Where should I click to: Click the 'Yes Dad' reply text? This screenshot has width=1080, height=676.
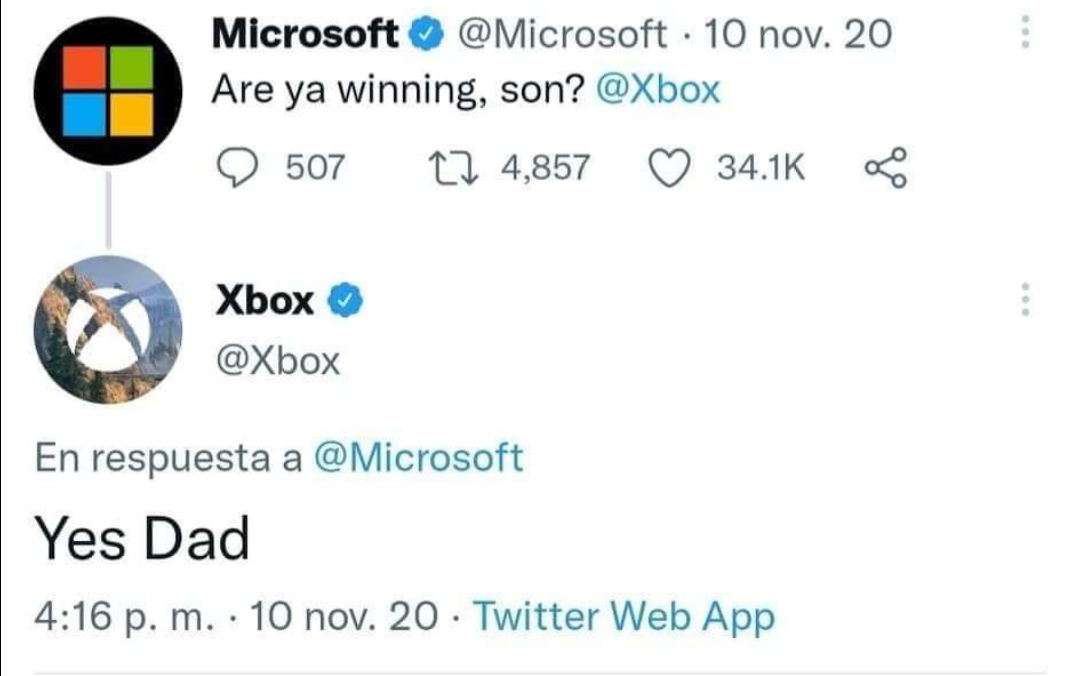pos(142,540)
